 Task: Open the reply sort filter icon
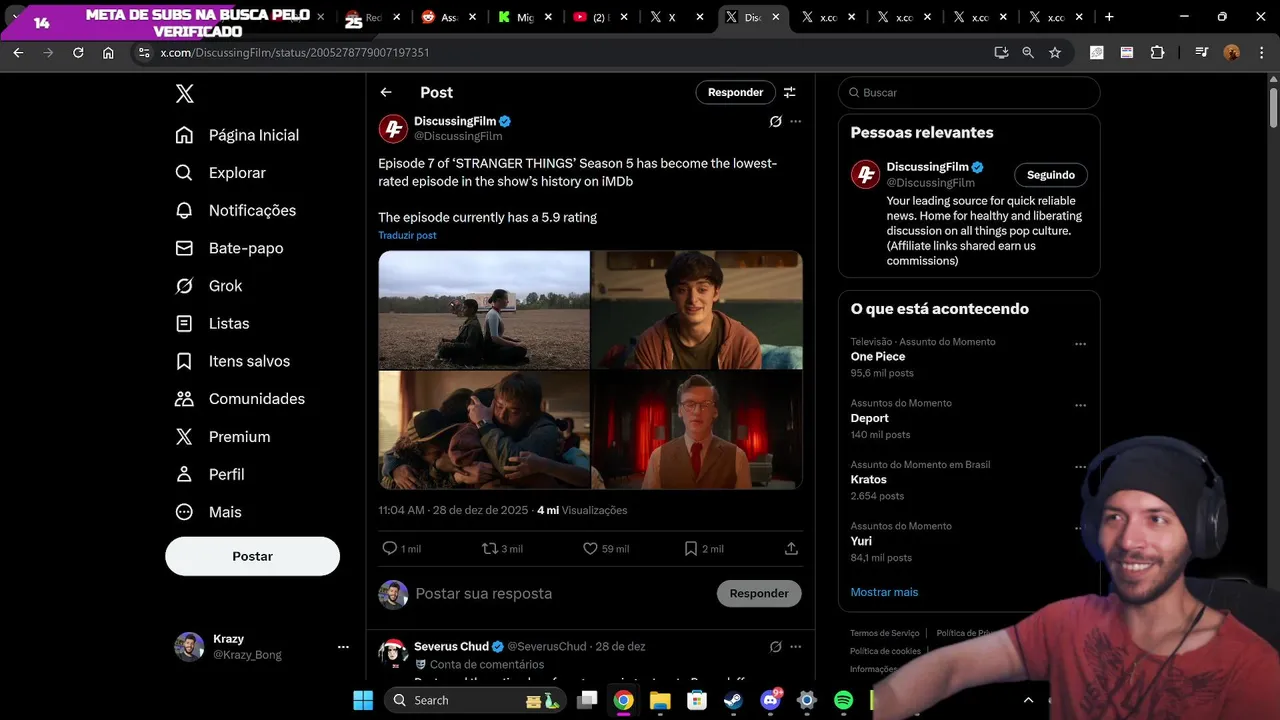point(789,92)
